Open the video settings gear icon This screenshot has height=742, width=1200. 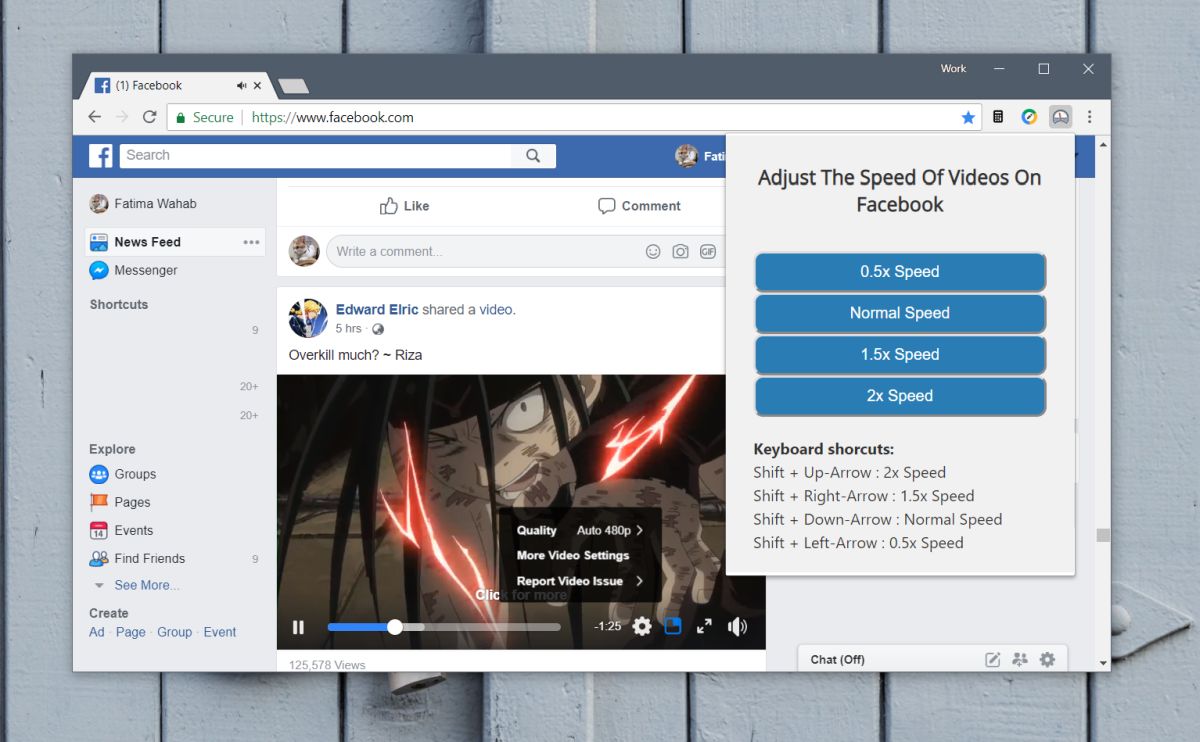pyautogui.click(x=641, y=626)
